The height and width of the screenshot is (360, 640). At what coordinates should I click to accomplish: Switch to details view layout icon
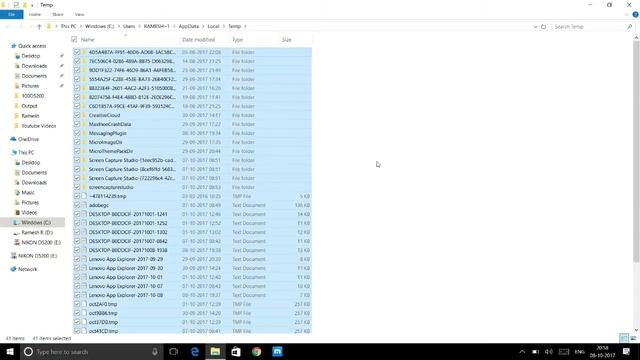(x=624, y=338)
